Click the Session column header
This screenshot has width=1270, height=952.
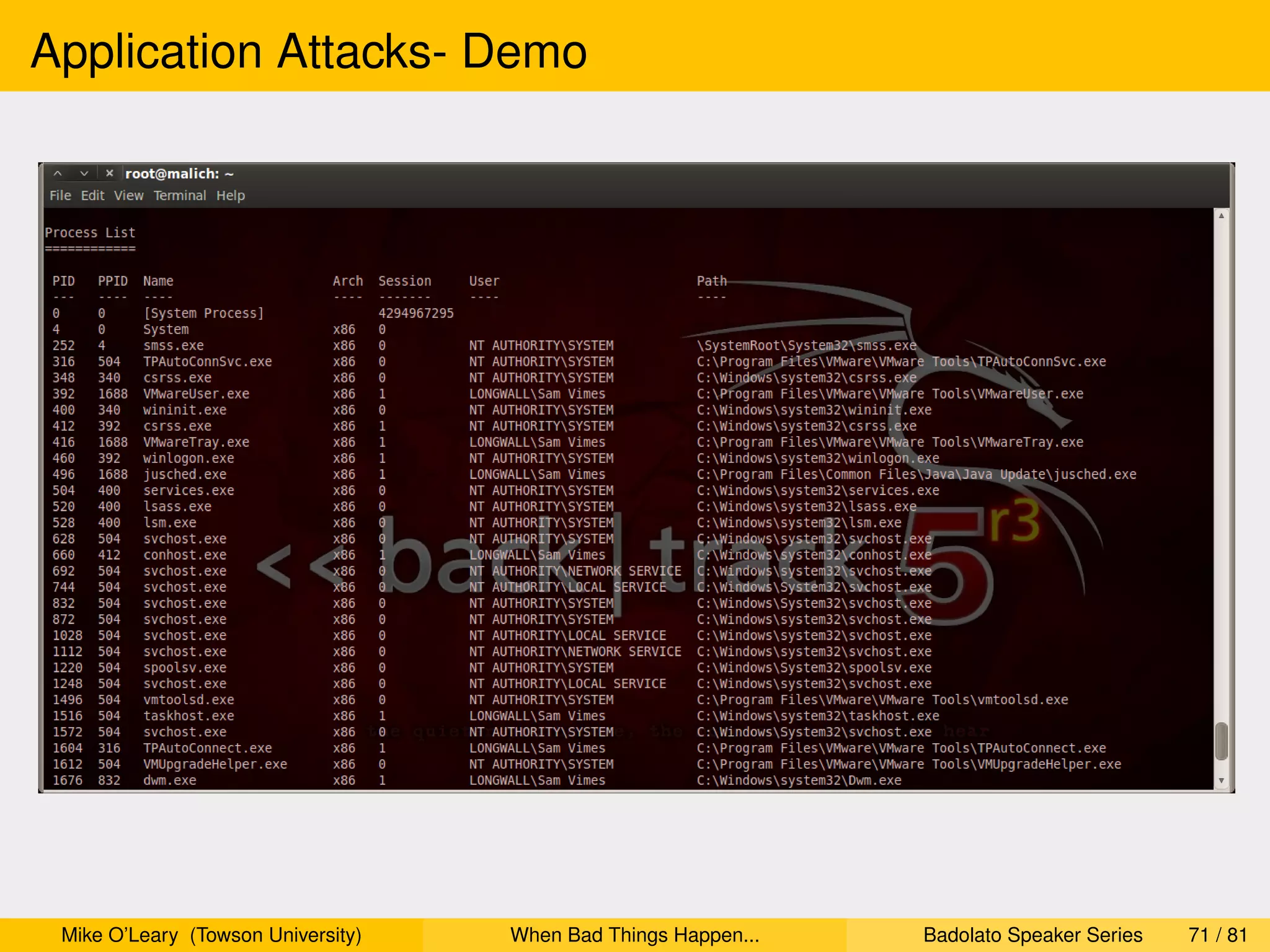tap(404, 281)
